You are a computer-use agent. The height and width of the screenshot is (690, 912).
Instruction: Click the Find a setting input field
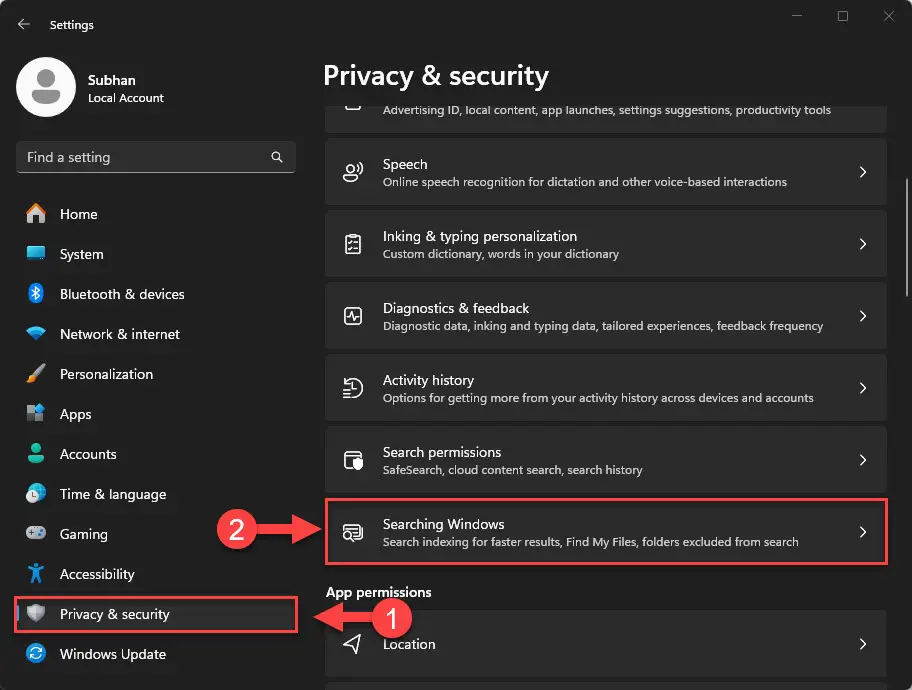pos(140,157)
